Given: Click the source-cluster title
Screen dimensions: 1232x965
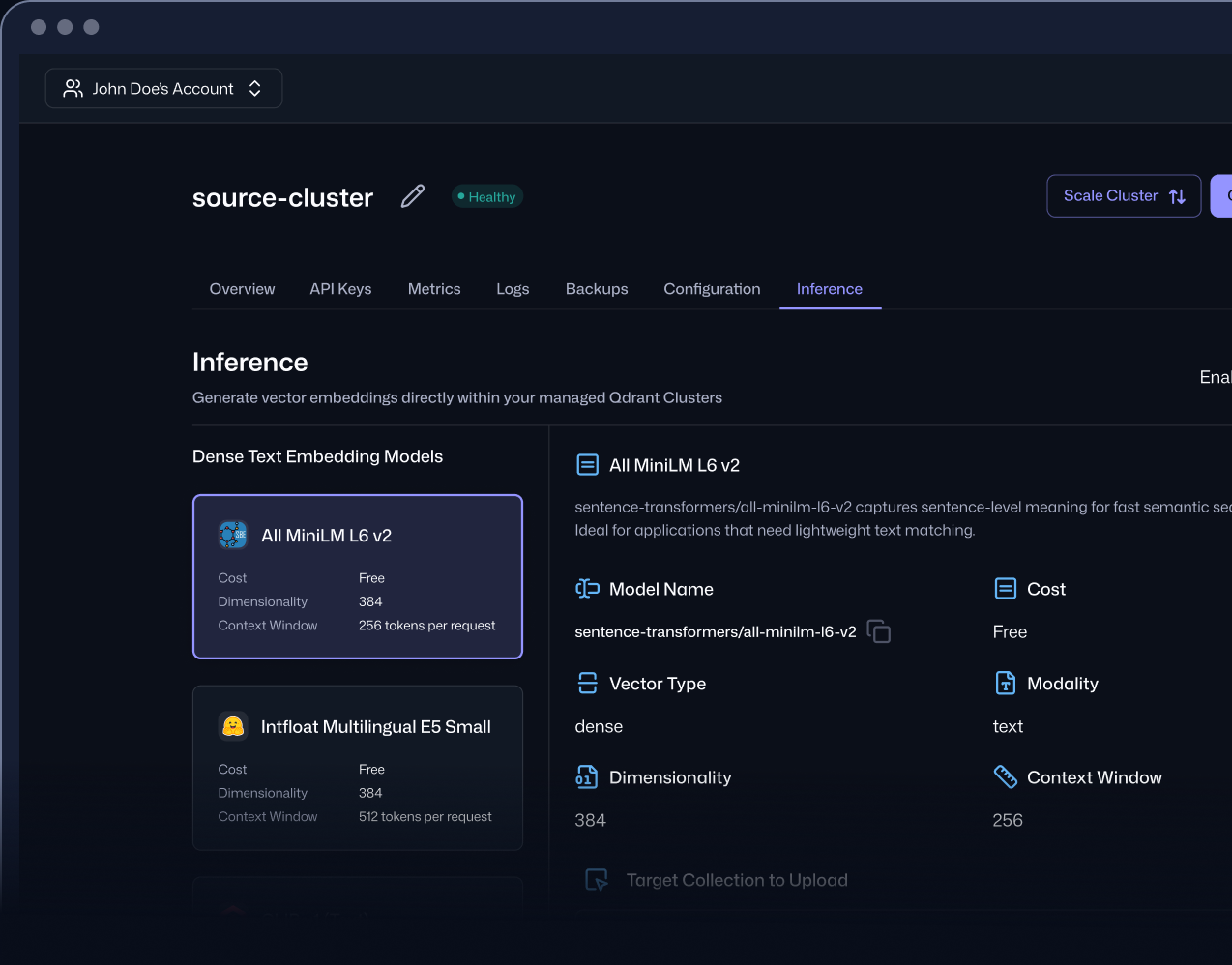Looking at the screenshot, I should [x=282, y=198].
